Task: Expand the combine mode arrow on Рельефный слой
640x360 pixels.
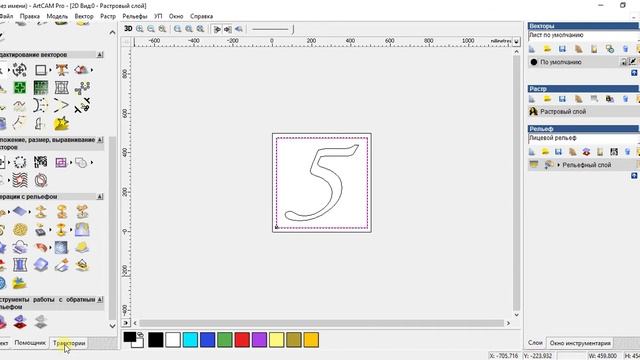Action: 559,165
